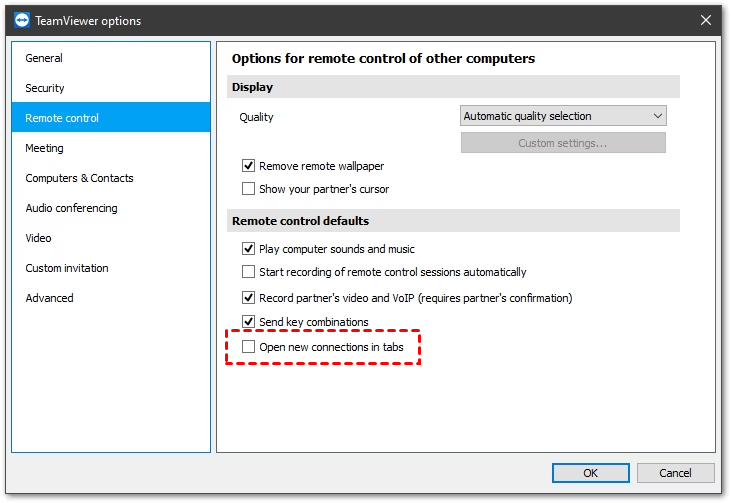Enable Open new connections in tabs
731x503 pixels.
coord(249,348)
